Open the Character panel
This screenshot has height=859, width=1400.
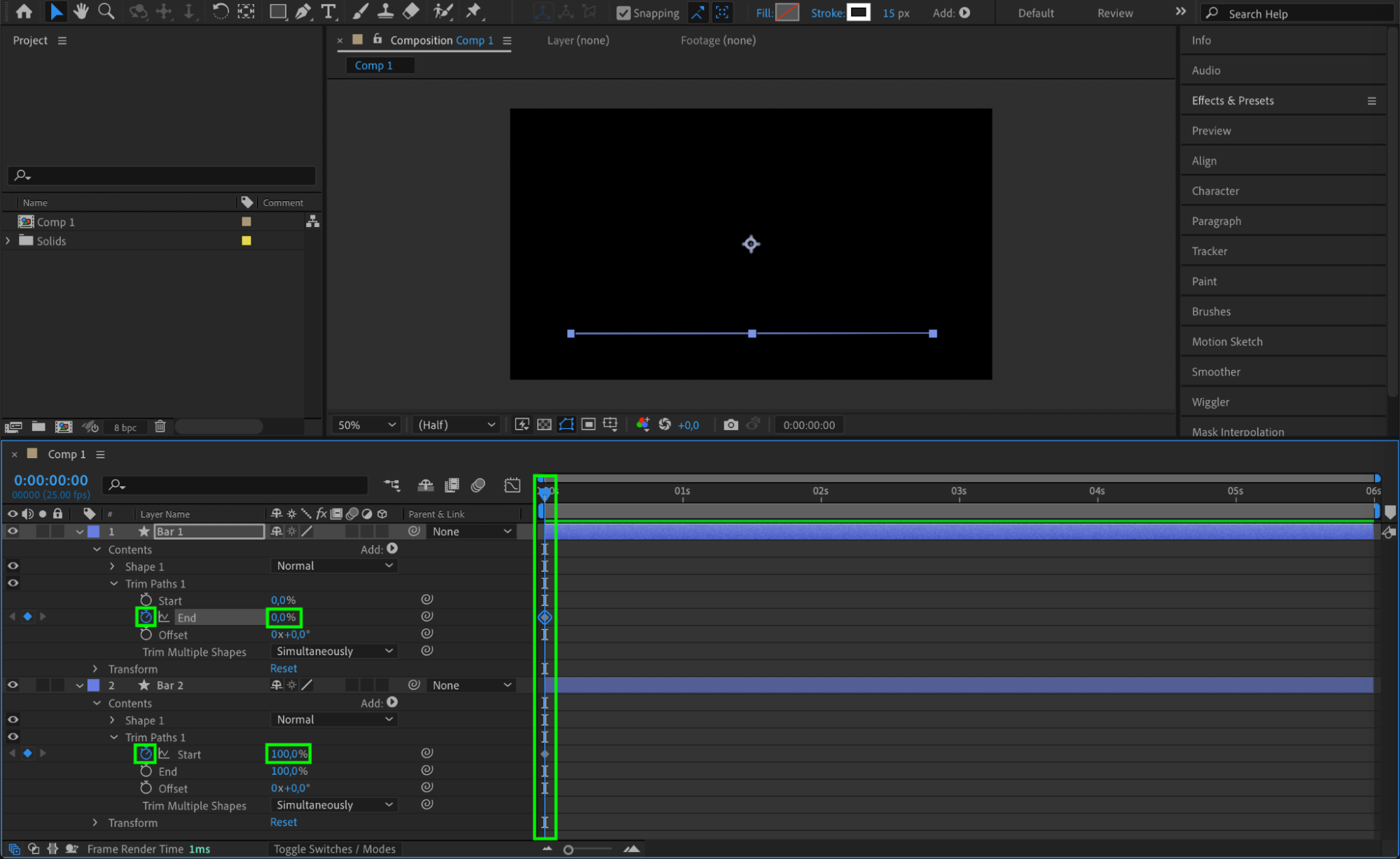(1215, 191)
